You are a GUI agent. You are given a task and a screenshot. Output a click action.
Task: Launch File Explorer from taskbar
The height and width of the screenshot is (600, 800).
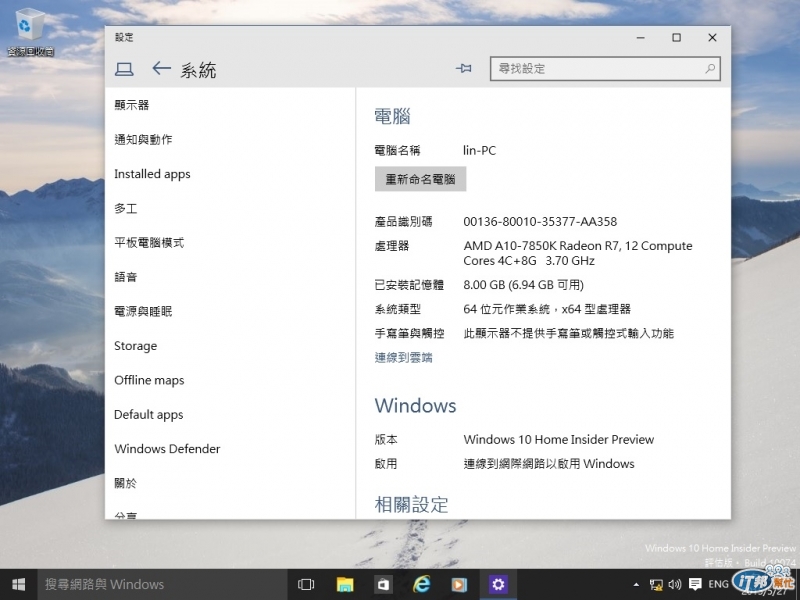pos(345,584)
